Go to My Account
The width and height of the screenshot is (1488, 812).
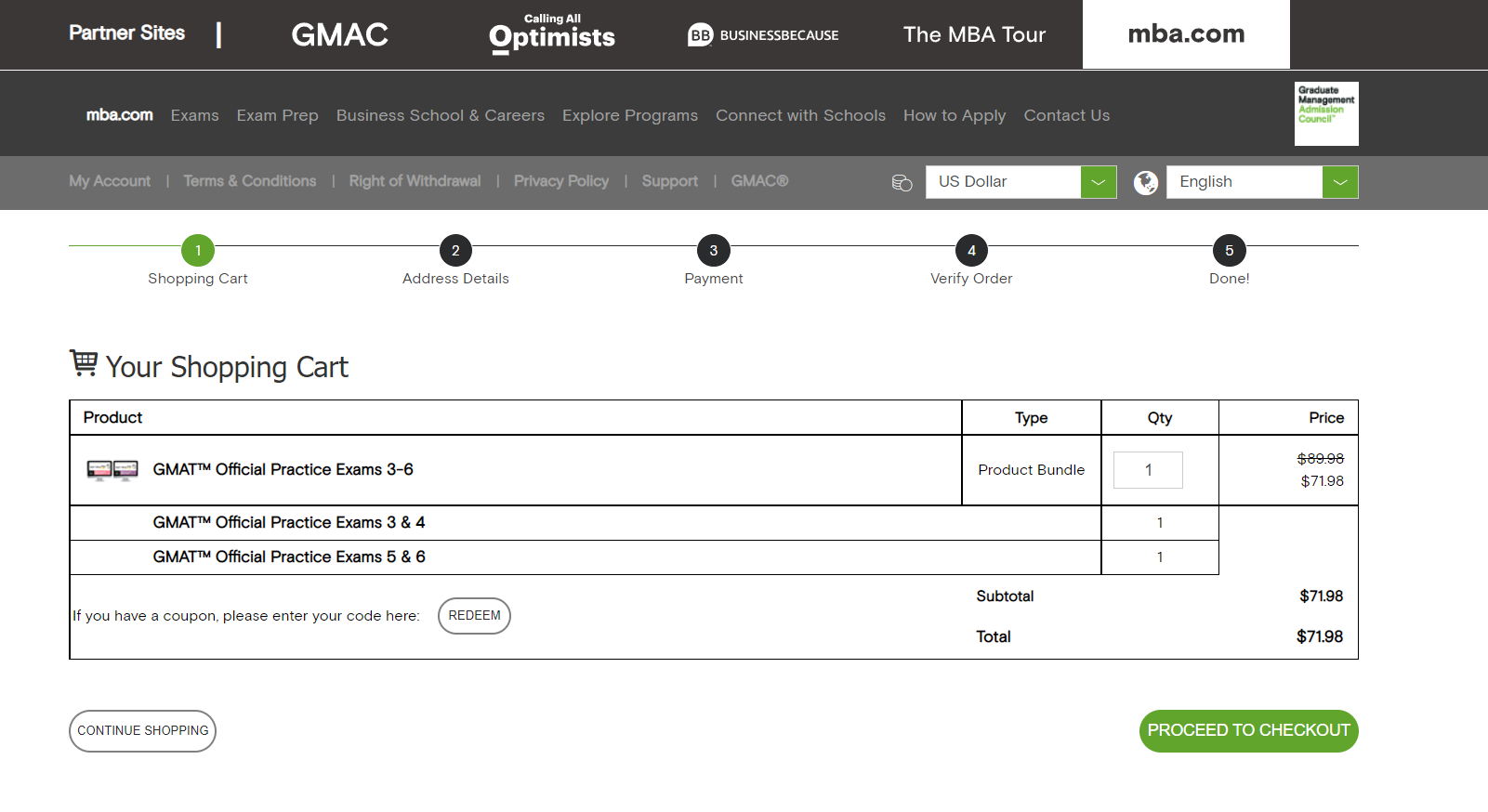click(110, 181)
